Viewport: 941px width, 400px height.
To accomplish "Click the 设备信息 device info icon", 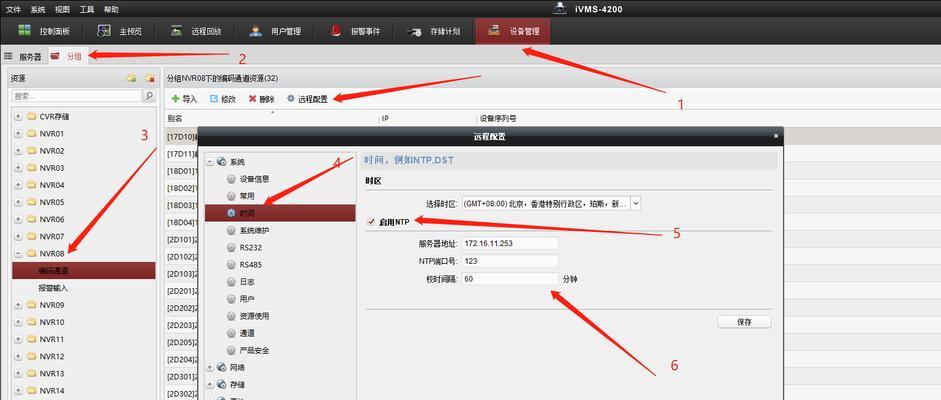I will click(x=232, y=179).
